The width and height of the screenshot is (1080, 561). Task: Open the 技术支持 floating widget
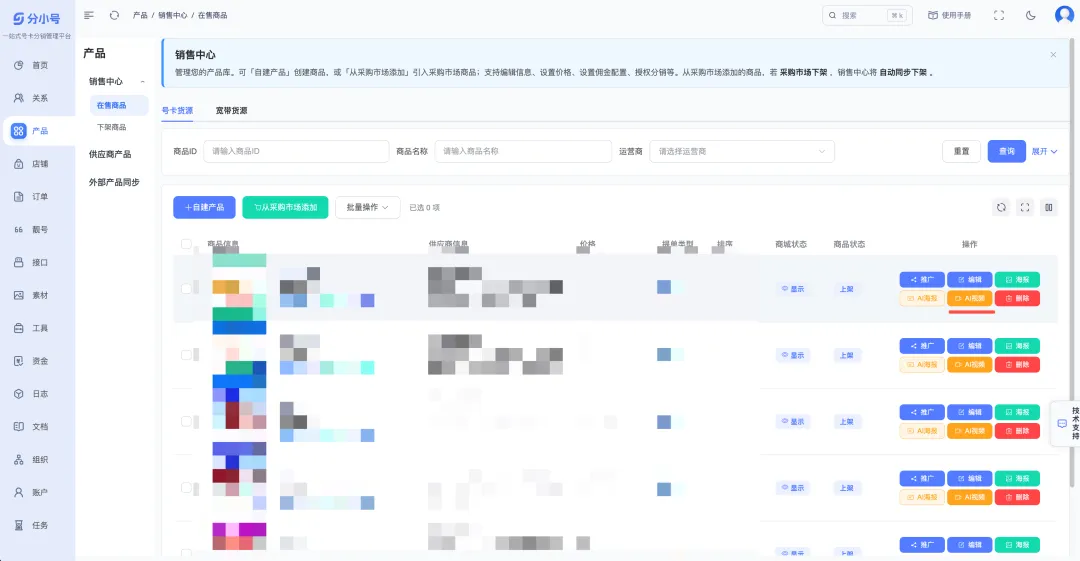coord(1068,423)
